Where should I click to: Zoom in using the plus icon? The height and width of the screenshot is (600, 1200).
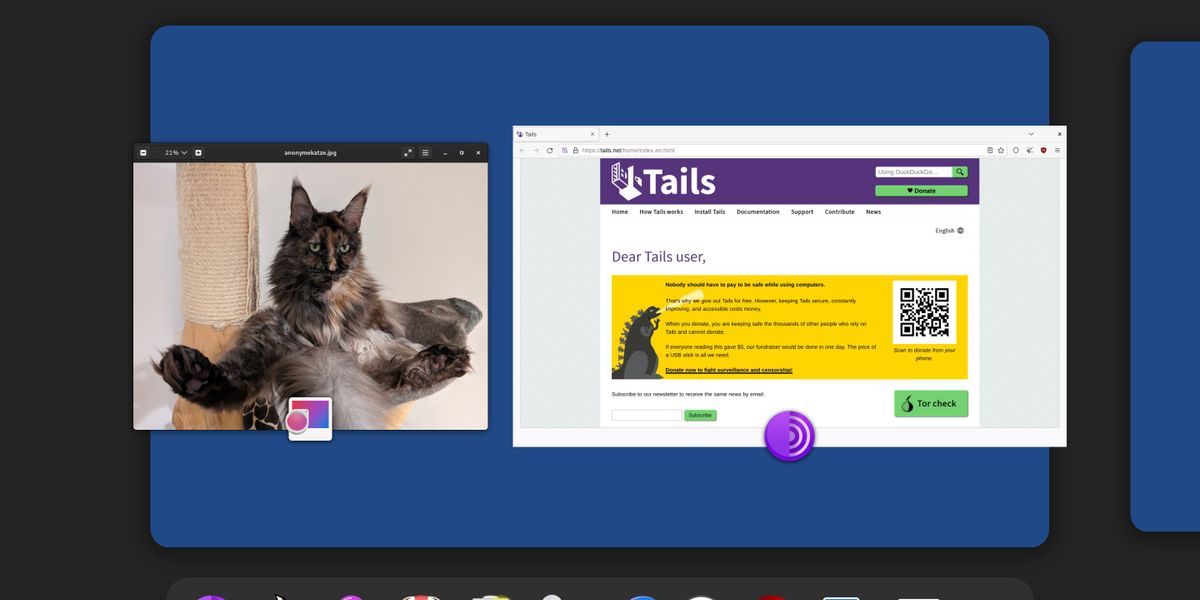coord(198,152)
